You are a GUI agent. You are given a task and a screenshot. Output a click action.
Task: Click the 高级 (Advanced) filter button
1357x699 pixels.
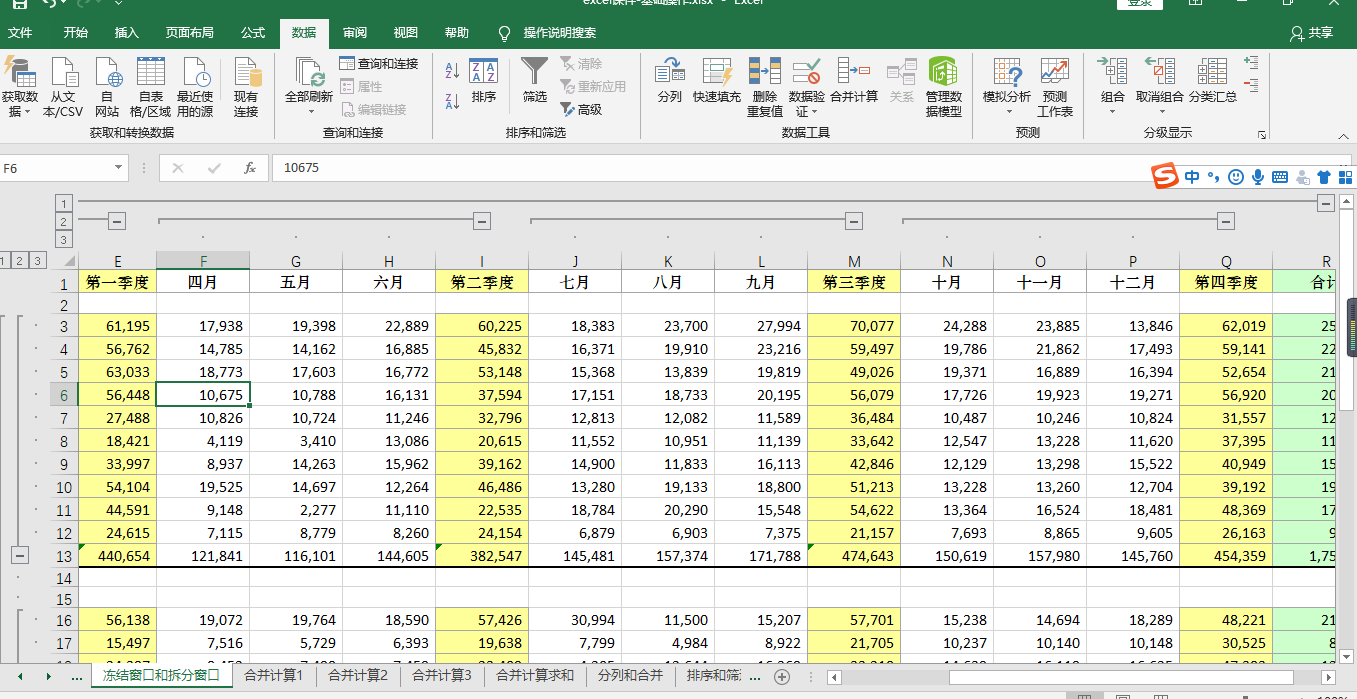point(581,109)
